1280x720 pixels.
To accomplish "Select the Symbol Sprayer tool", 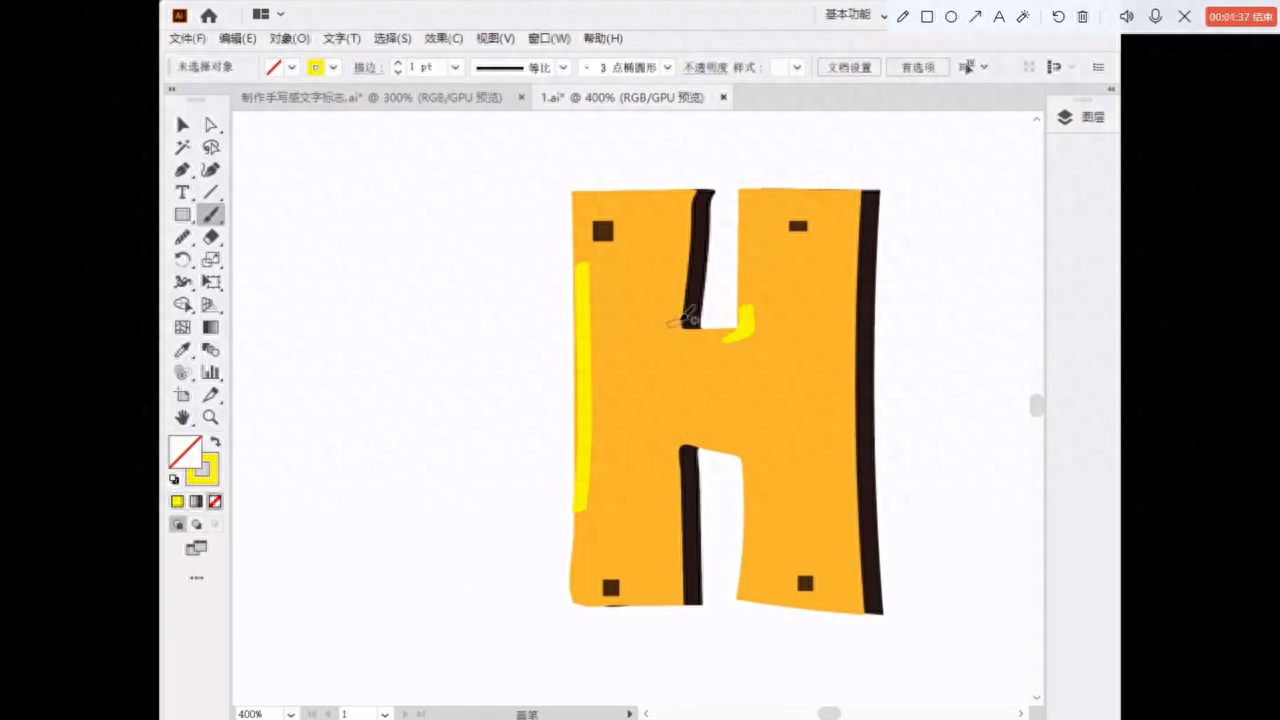I will coord(183,372).
